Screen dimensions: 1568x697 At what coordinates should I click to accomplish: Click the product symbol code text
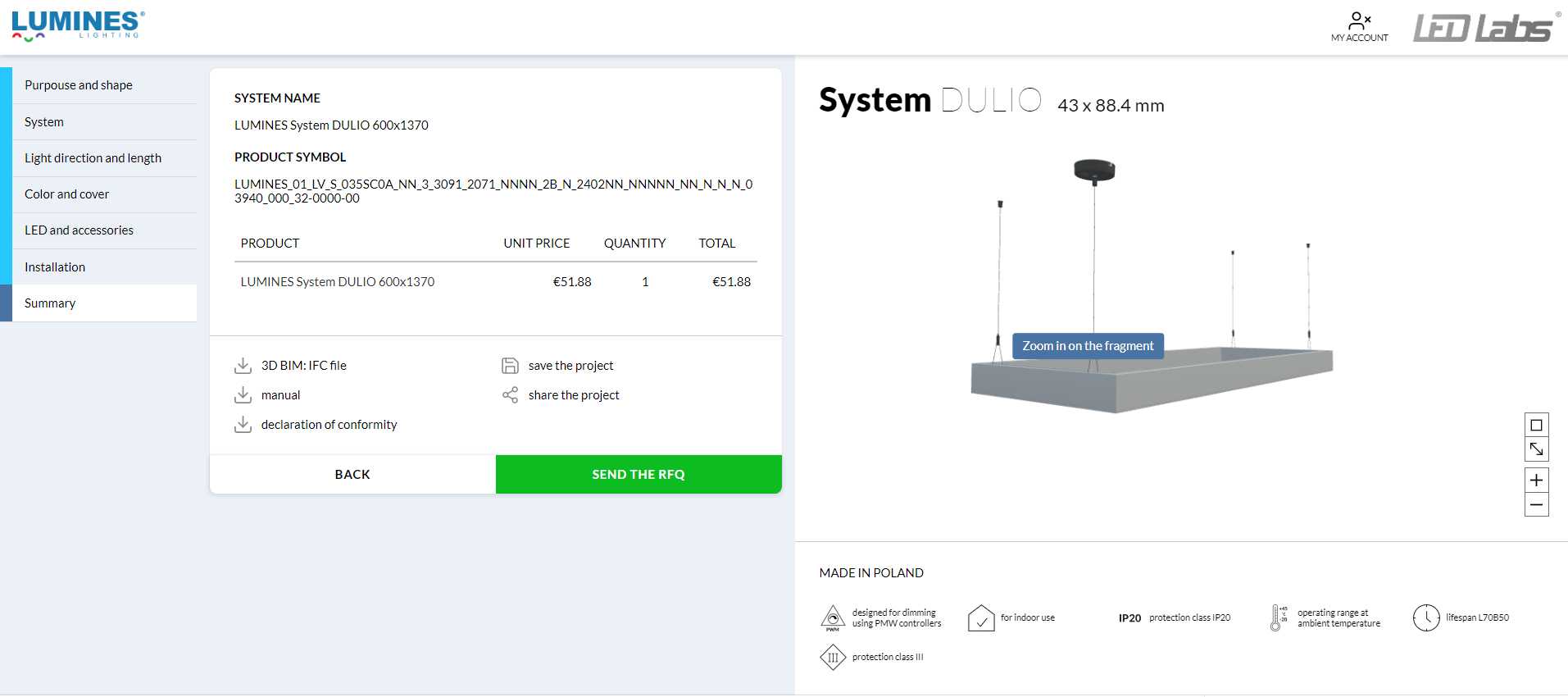click(493, 191)
